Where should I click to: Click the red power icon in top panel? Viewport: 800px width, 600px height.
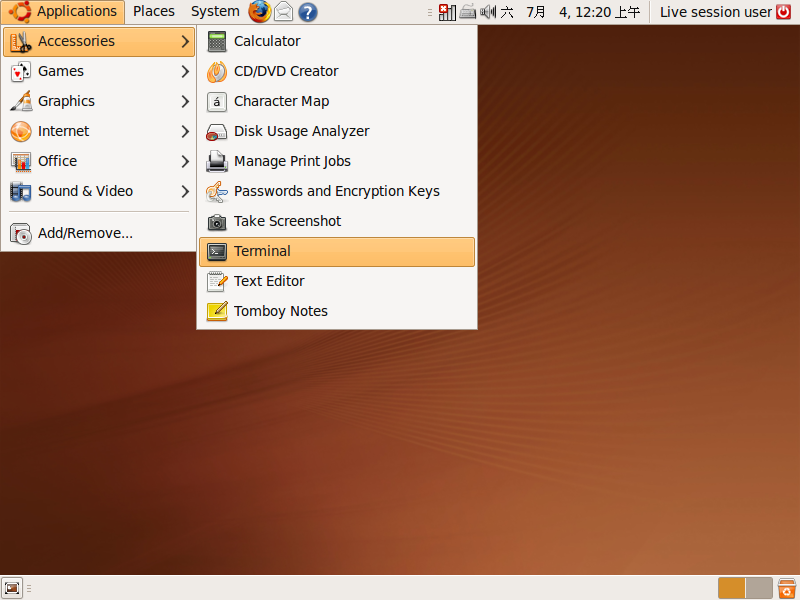[784, 12]
